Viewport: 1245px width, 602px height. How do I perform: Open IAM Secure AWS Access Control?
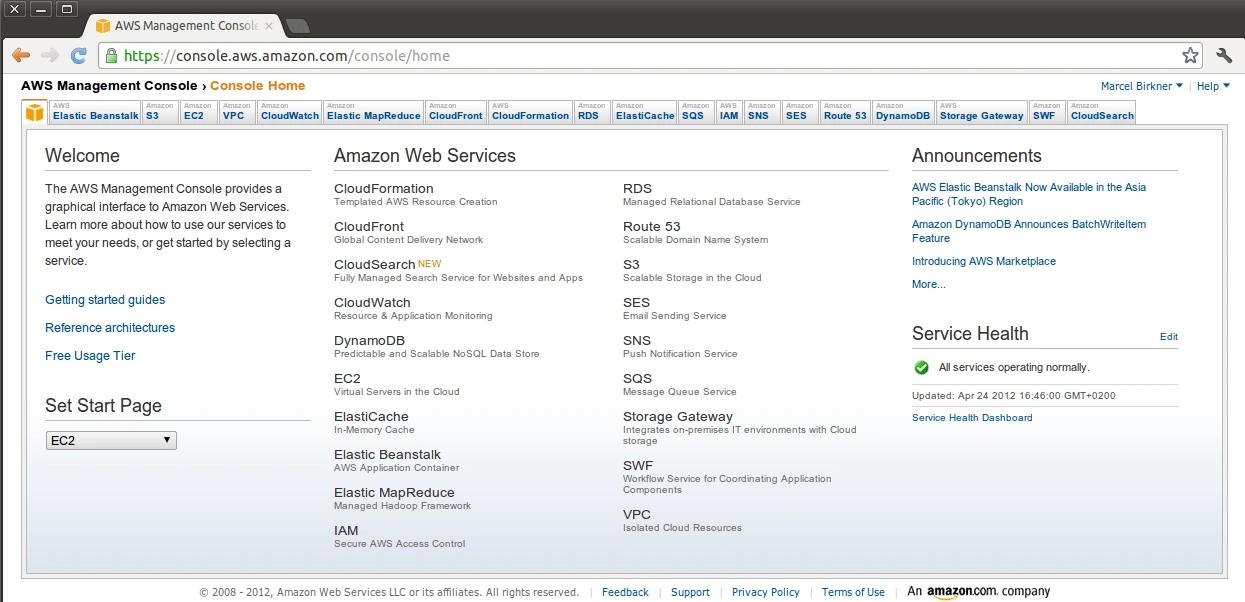click(x=346, y=531)
